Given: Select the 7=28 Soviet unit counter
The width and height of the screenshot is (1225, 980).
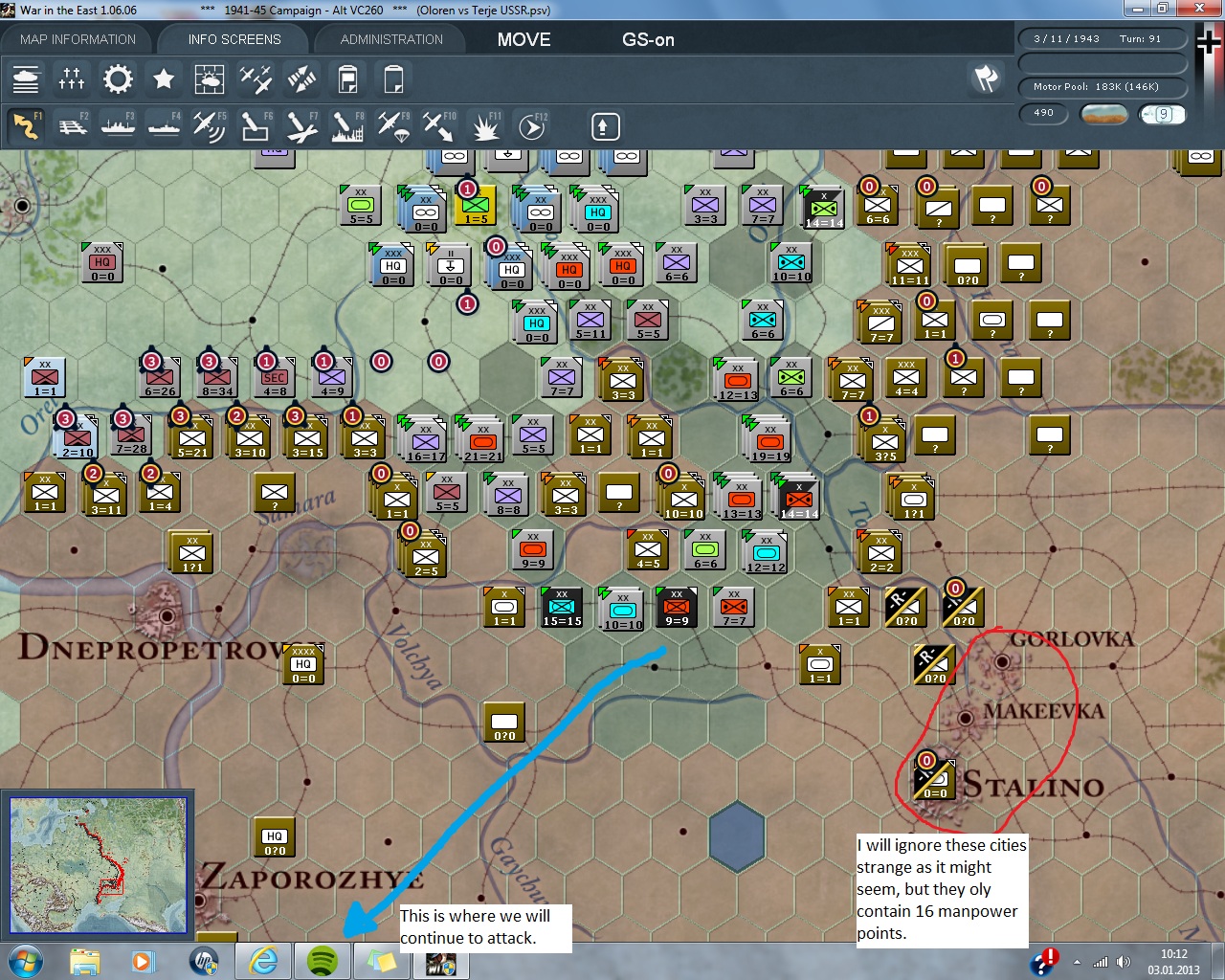Looking at the screenshot, I should [131, 434].
